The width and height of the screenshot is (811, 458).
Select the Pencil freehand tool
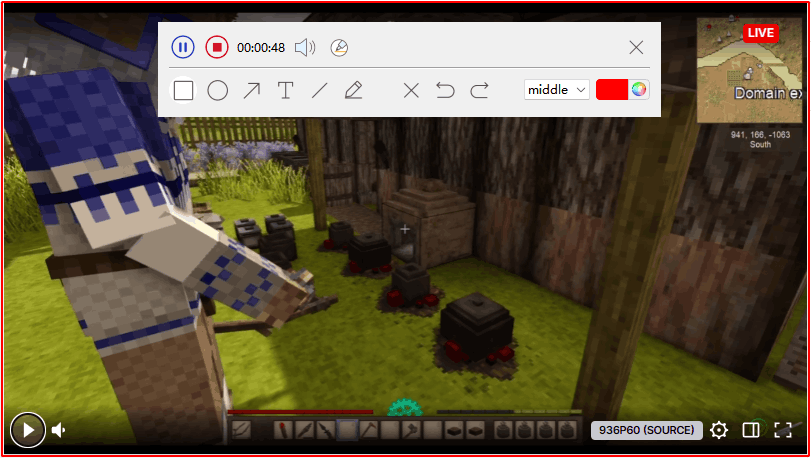[353, 90]
